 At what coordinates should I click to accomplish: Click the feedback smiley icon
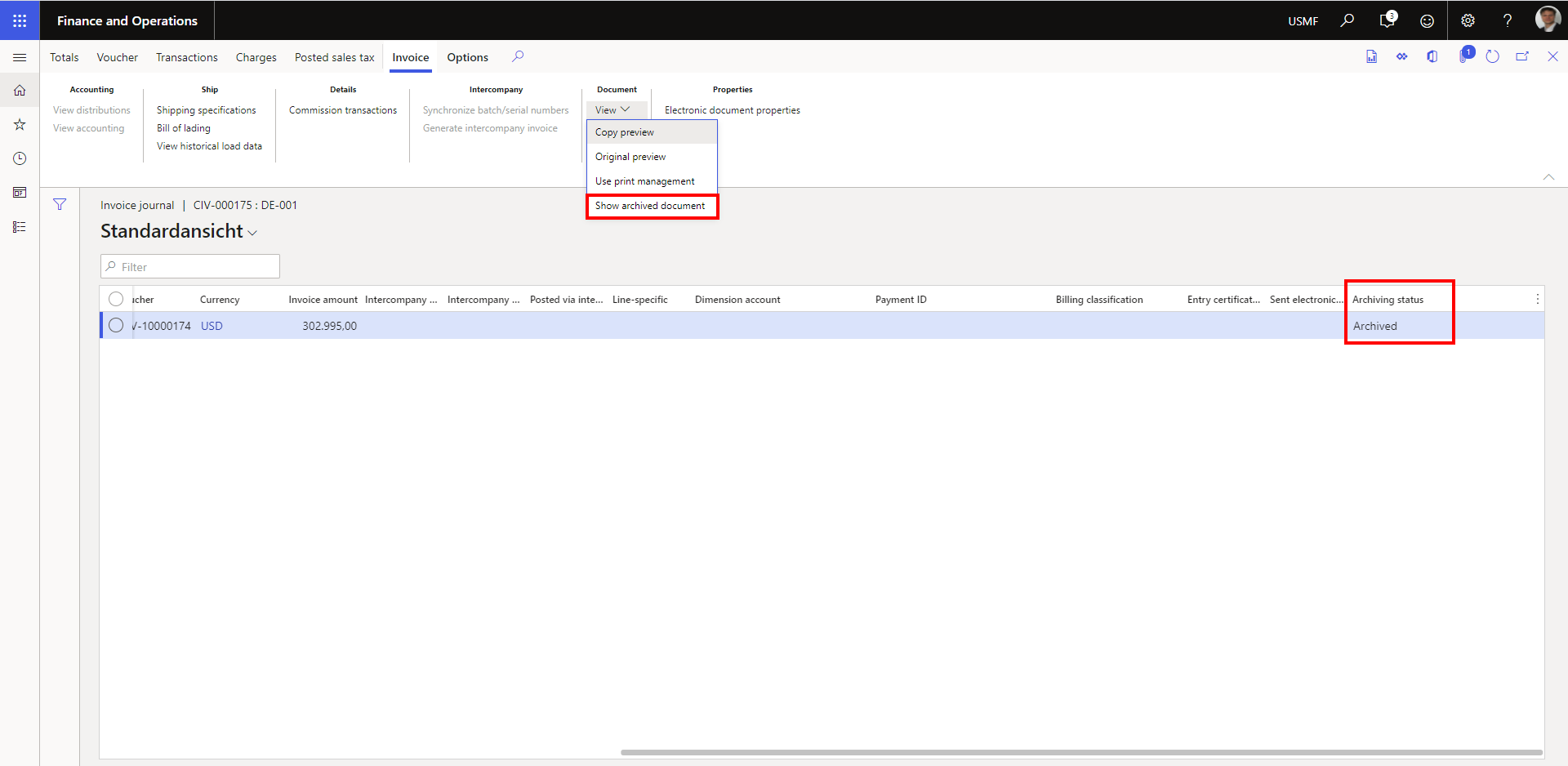1427,21
